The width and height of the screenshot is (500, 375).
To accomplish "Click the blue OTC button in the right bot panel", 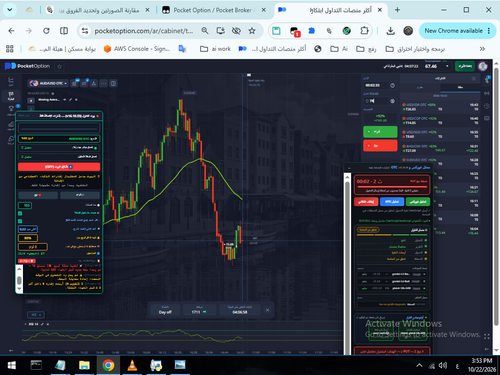I will point(392,202).
